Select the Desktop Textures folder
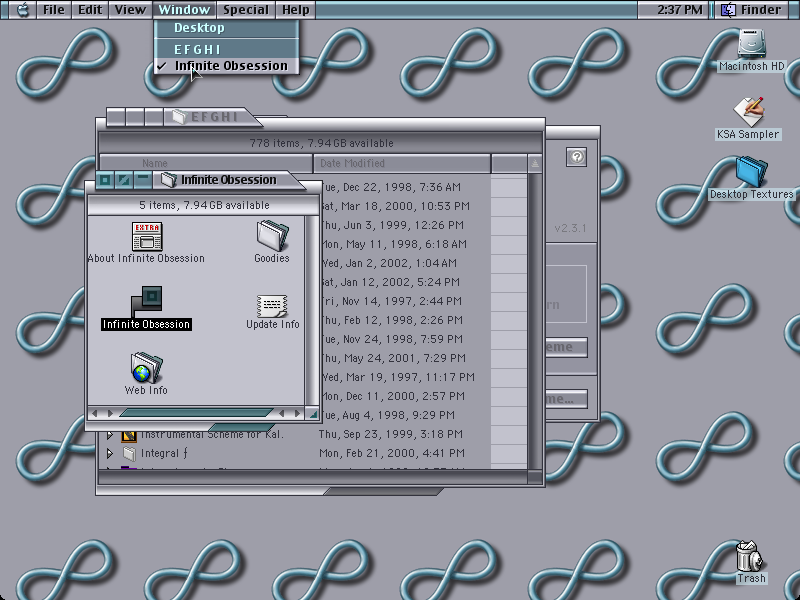 pyautogui.click(x=752, y=172)
